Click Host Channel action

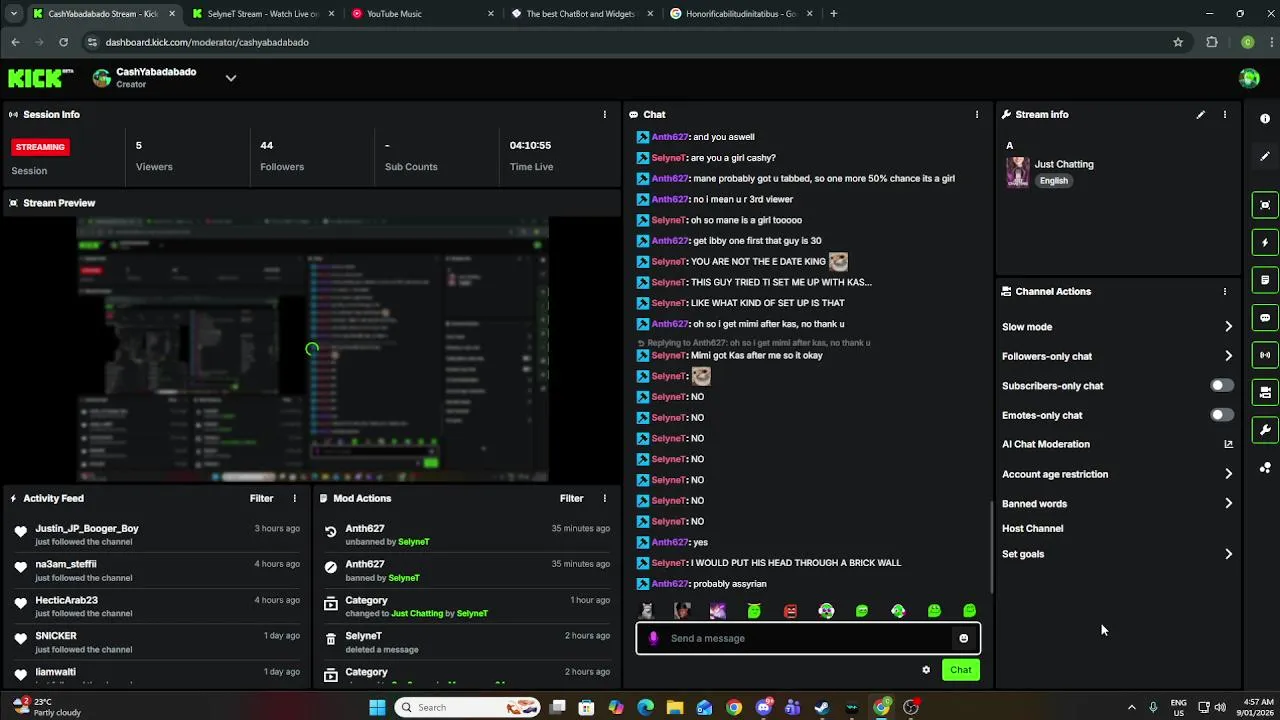click(x=1032, y=528)
